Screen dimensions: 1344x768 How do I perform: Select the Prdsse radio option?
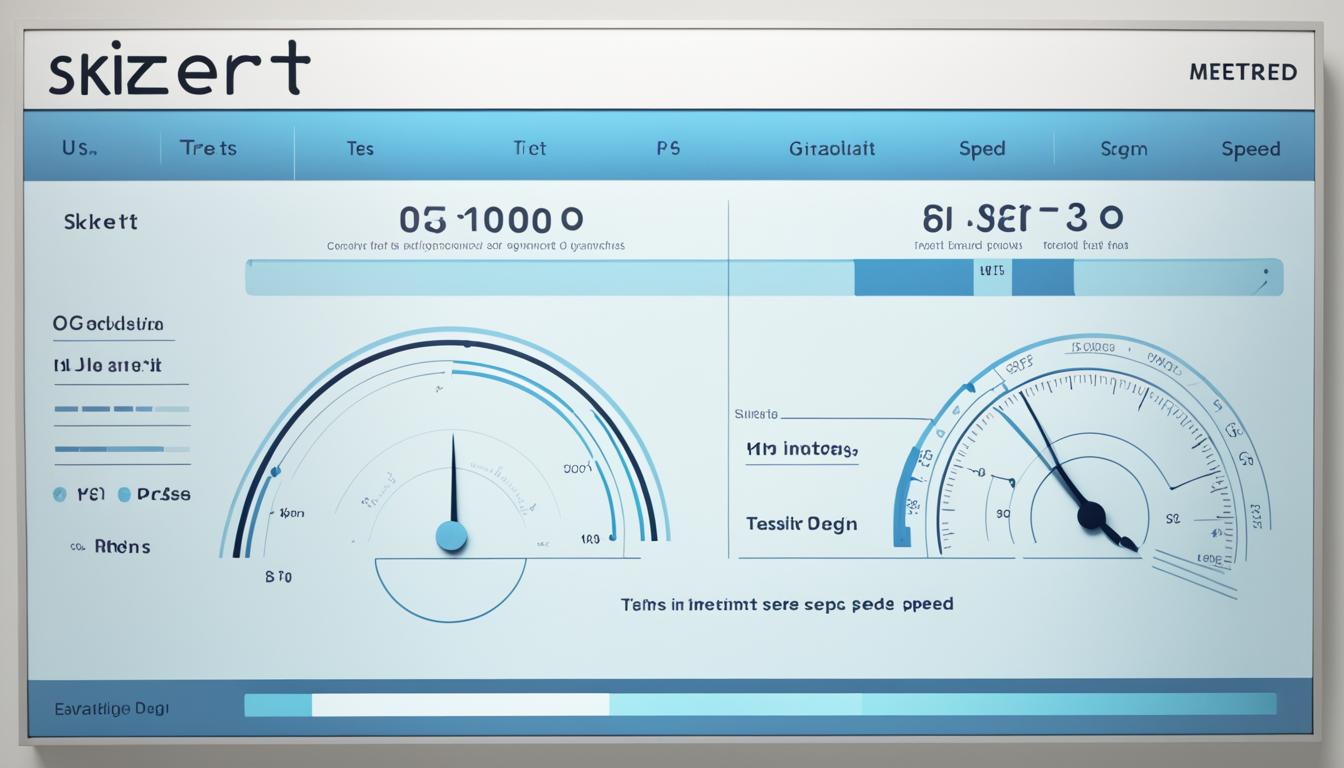tap(154, 494)
